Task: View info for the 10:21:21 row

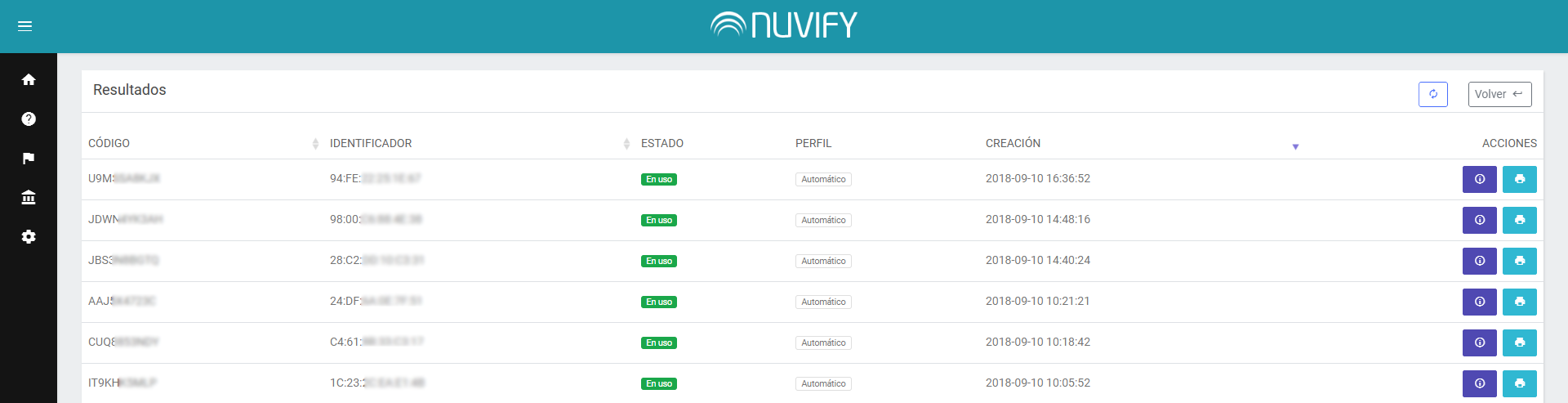Action: pos(1480,302)
